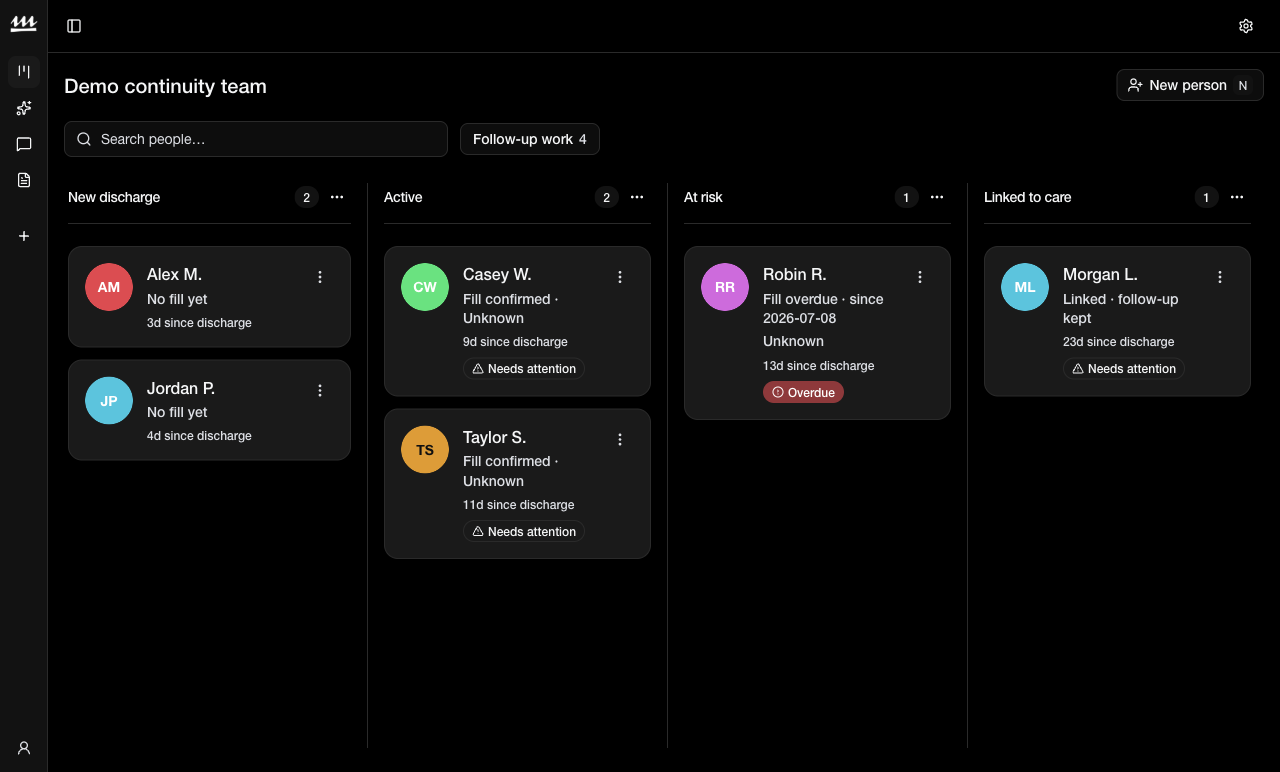Open the Robin R. card name

click(795, 274)
